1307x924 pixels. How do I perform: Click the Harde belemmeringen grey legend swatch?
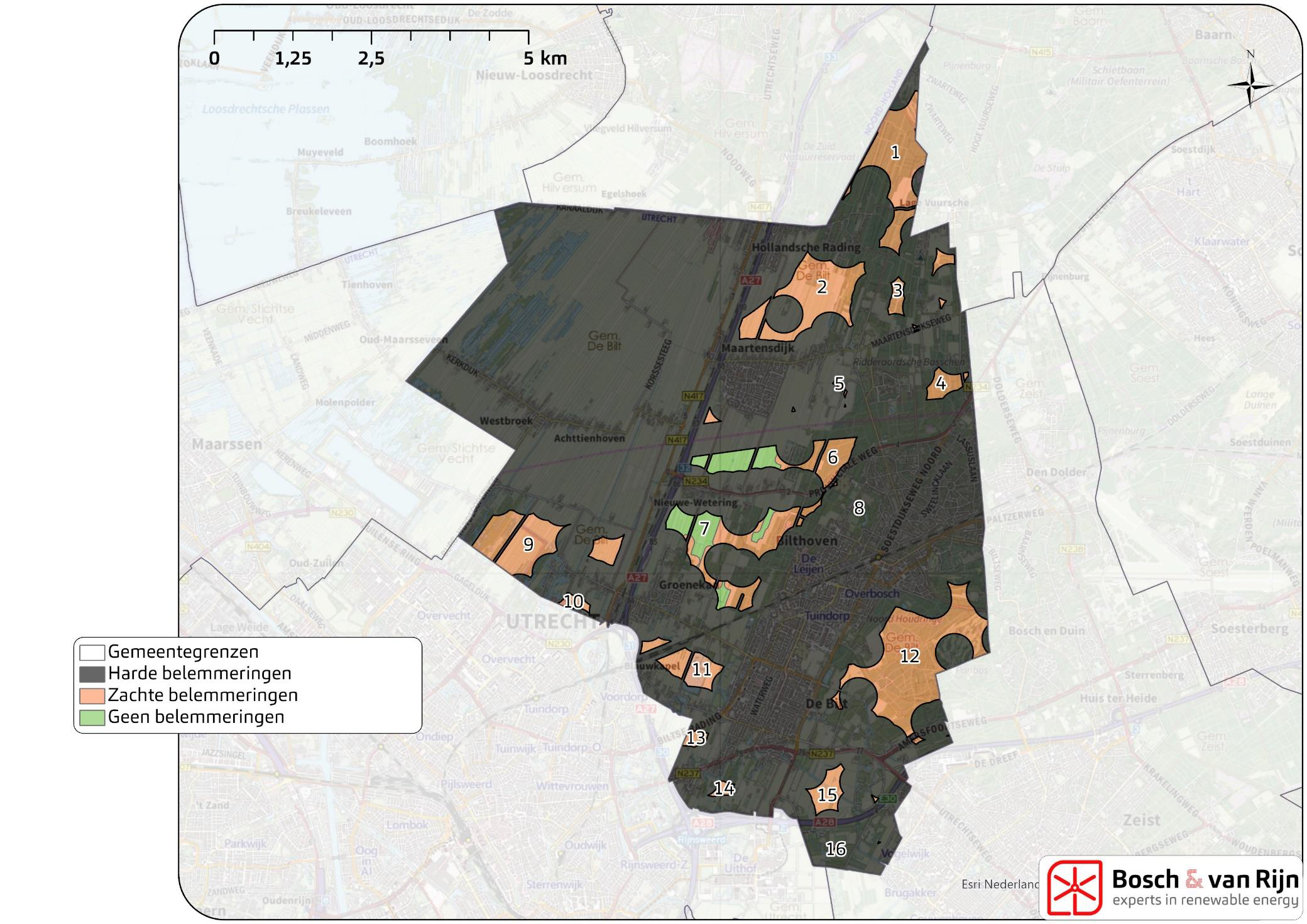pyautogui.click(x=92, y=674)
